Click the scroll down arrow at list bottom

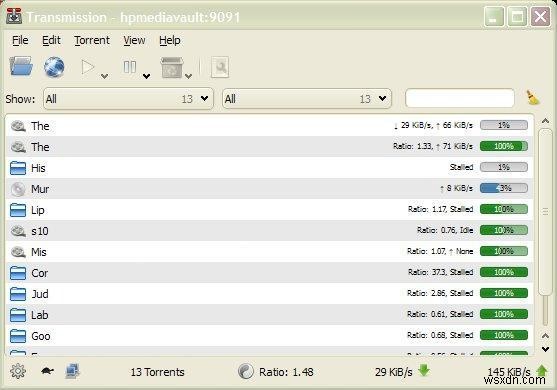(x=545, y=350)
